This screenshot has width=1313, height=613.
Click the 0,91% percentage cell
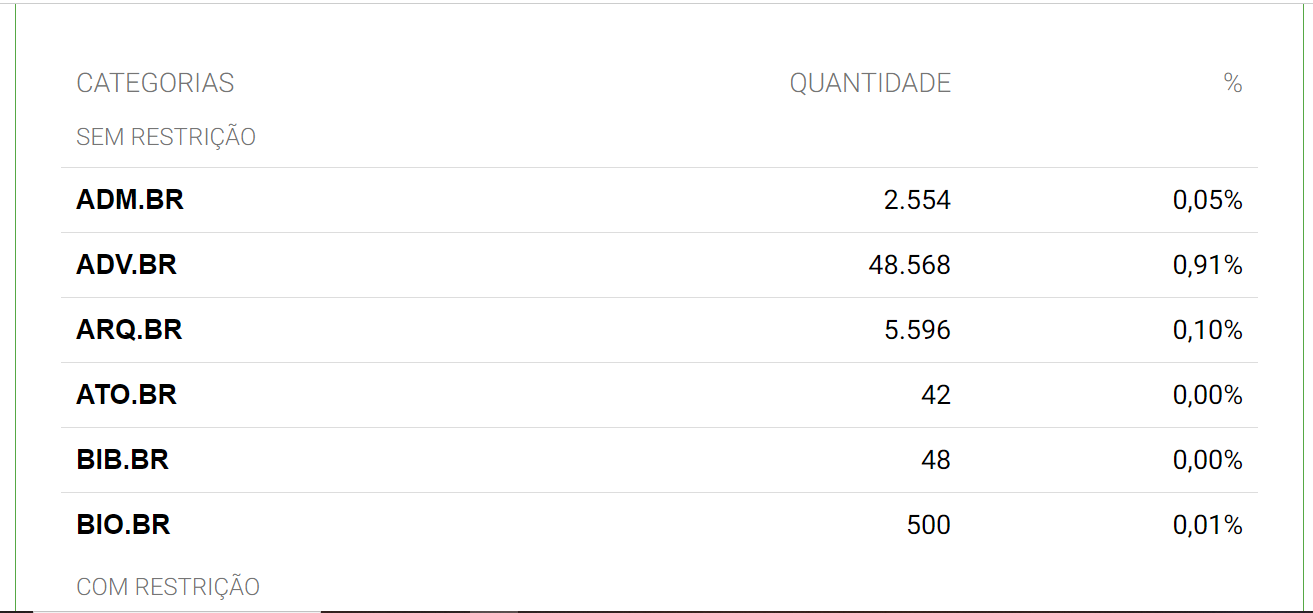click(x=1207, y=265)
